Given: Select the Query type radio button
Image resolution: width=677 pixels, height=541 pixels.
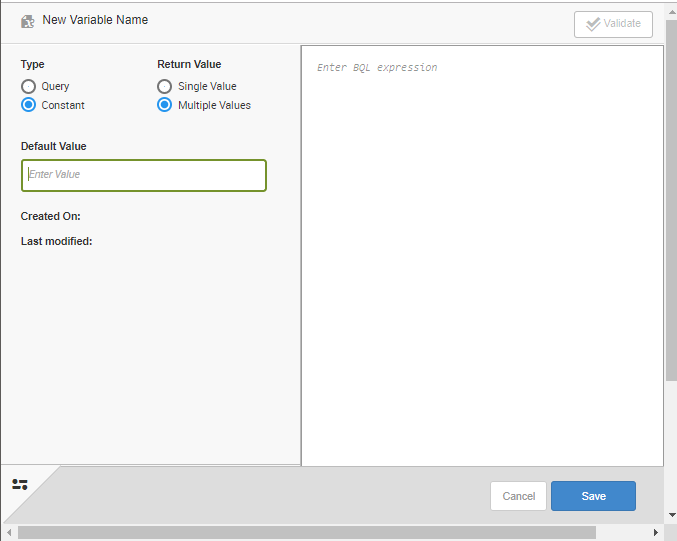Looking at the screenshot, I should 29,87.
